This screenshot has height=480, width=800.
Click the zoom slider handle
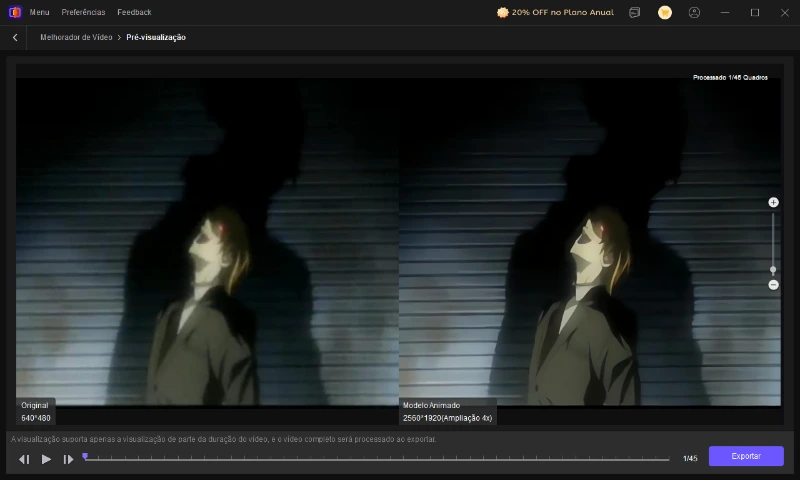click(773, 269)
